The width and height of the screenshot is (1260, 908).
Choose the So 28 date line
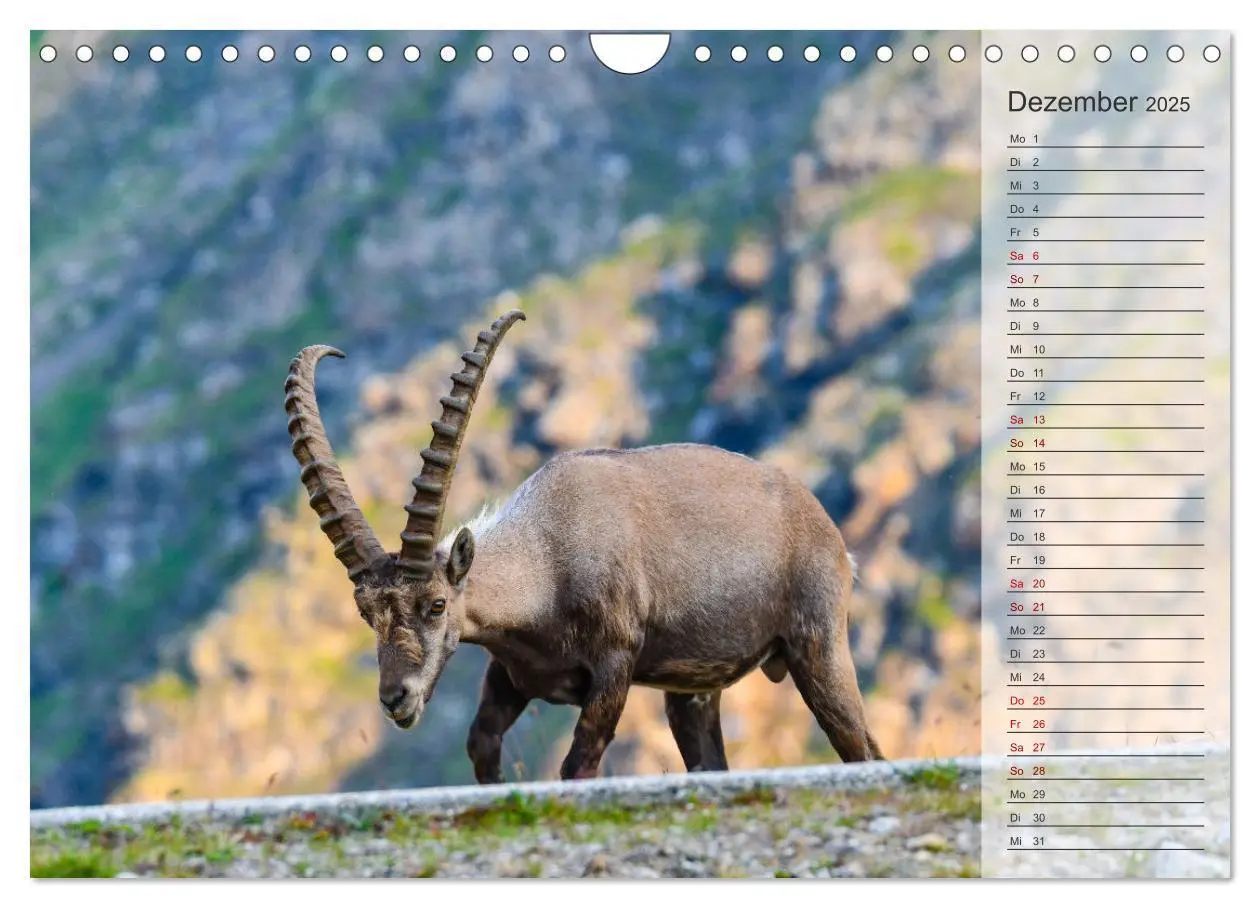point(1105,771)
